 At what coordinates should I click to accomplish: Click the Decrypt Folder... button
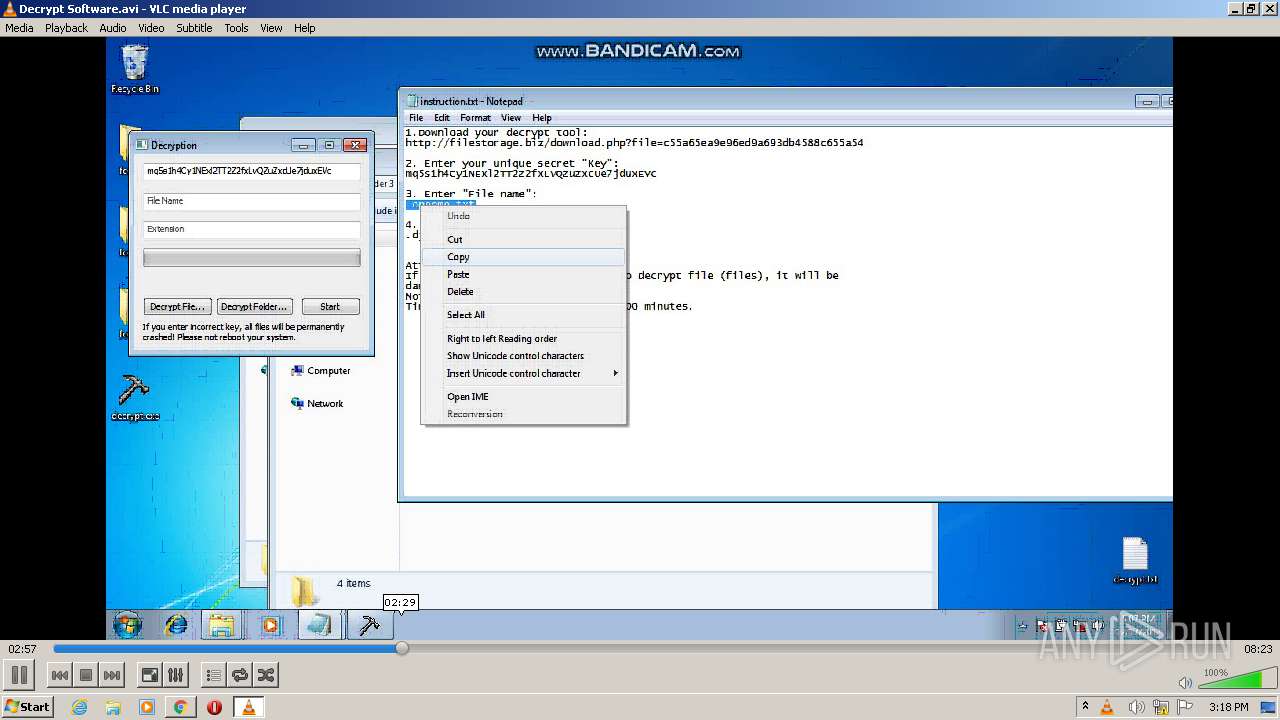click(x=255, y=307)
